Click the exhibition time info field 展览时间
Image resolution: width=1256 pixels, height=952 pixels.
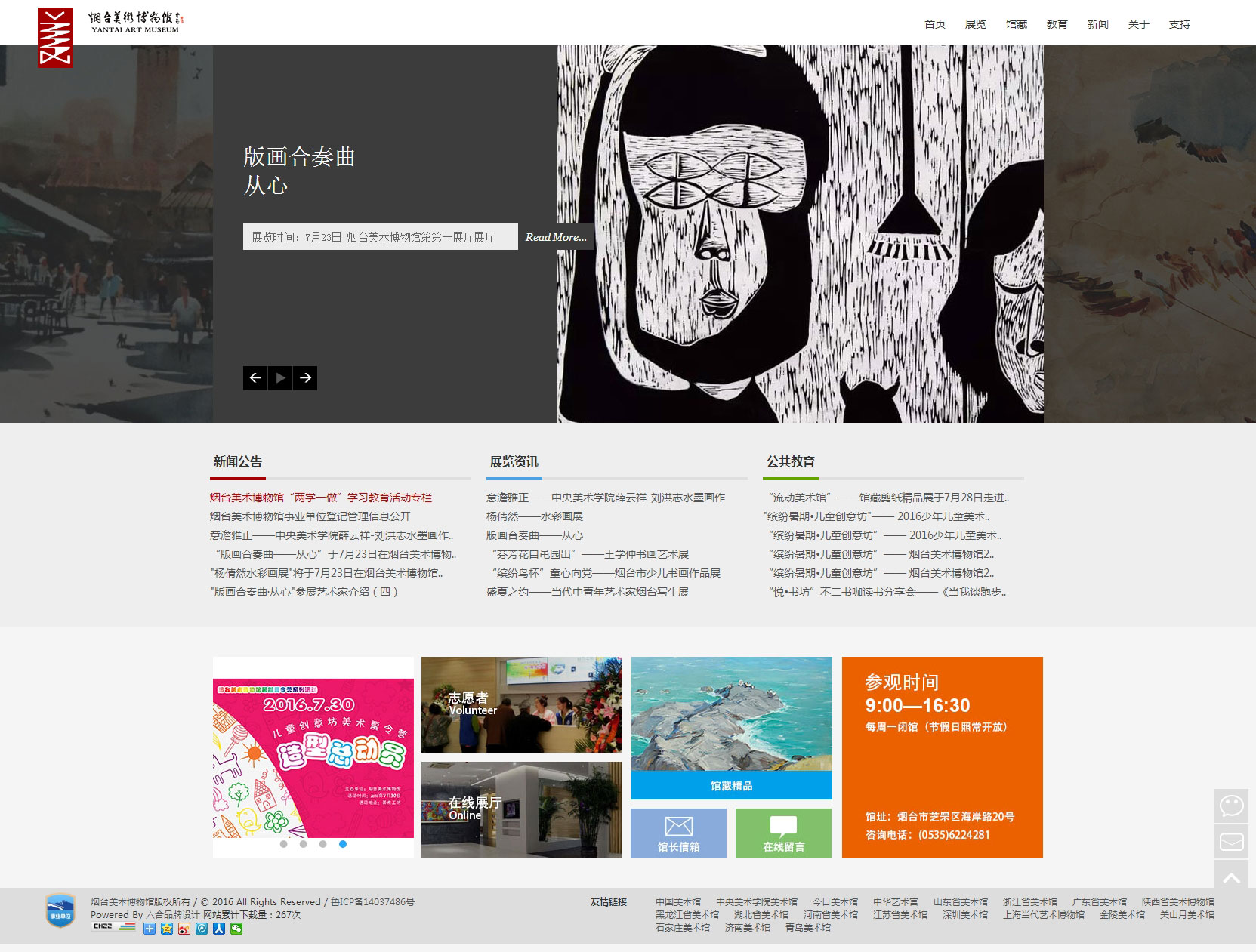pyautogui.click(x=381, y=237)
